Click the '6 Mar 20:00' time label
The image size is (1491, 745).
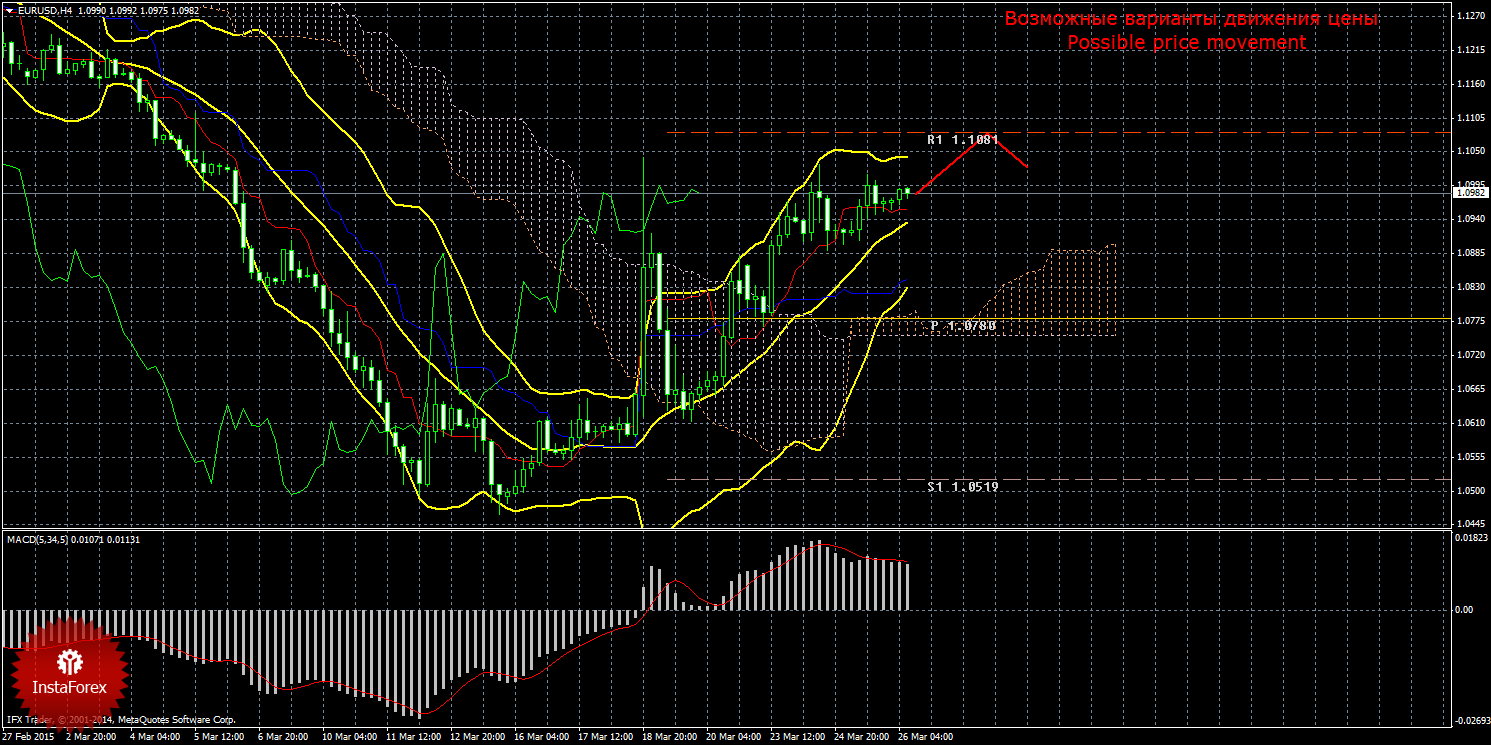pos(282,737)
